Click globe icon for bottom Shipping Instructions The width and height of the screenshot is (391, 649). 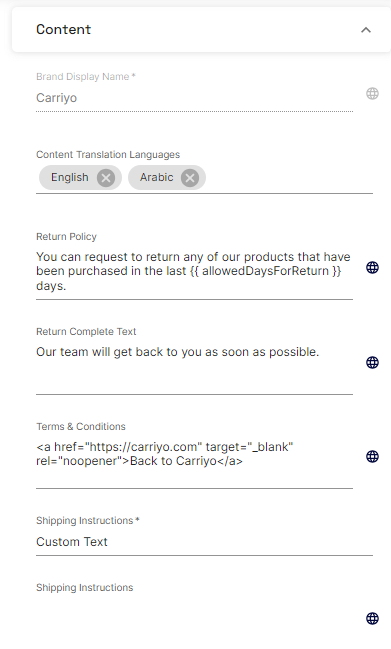372,618
